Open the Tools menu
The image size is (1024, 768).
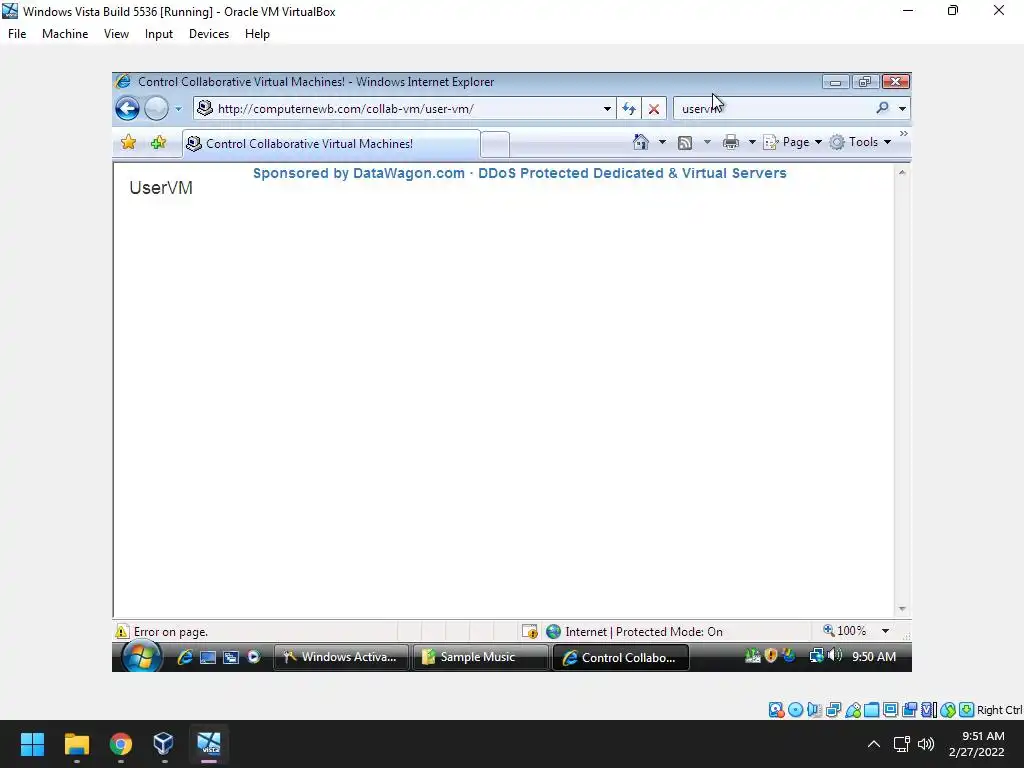point(860,142)
